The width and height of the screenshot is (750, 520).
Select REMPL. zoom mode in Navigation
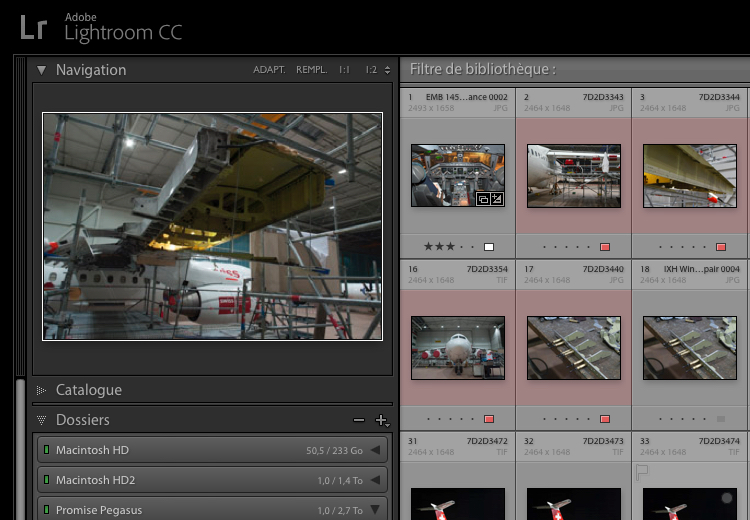tap(311, 70)
